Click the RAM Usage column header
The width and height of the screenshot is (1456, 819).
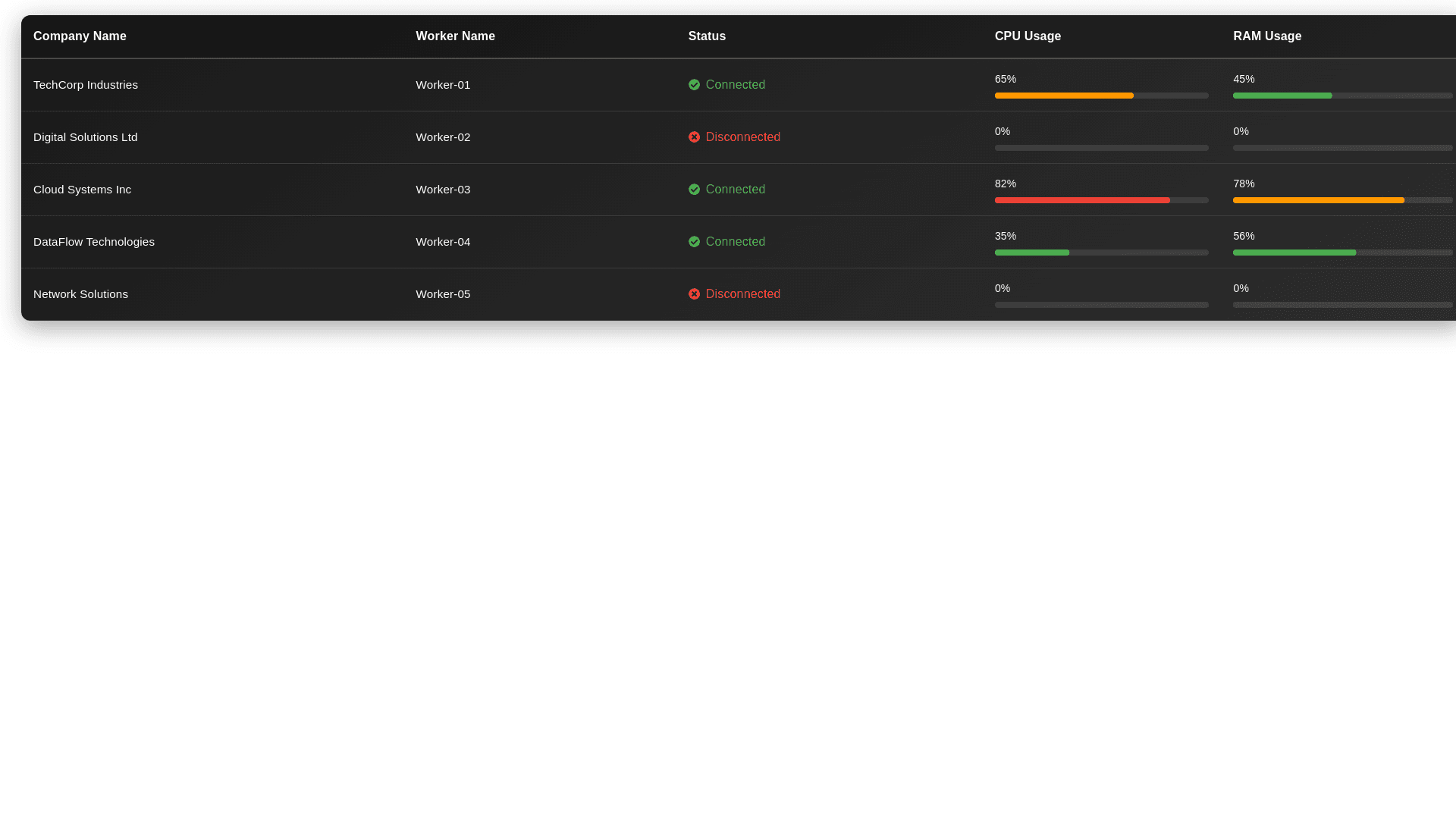pos(1266,36)
